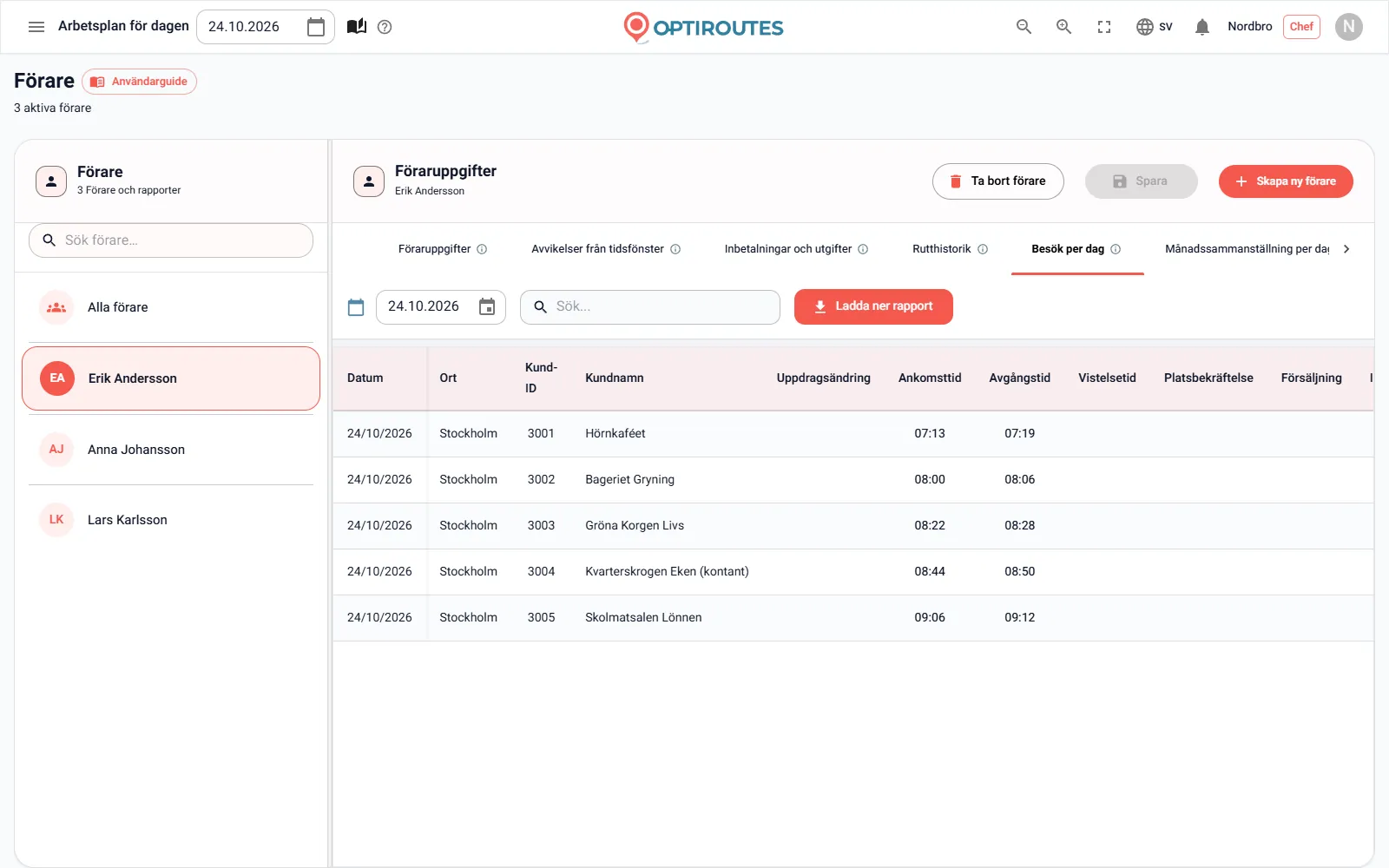Image resolution: width=1389 pixels, height=868 pixels.
Task: Open the notifications bell
Action: pos(1202,27)
